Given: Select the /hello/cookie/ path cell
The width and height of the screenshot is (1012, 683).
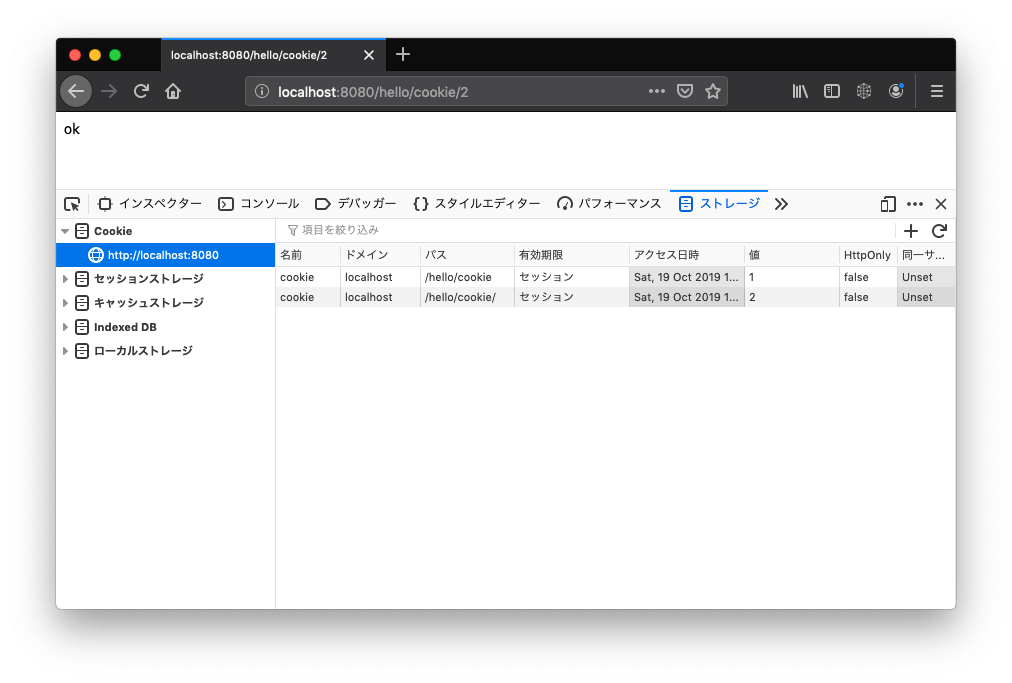Looking at the screenshot, I should (467, 297).
